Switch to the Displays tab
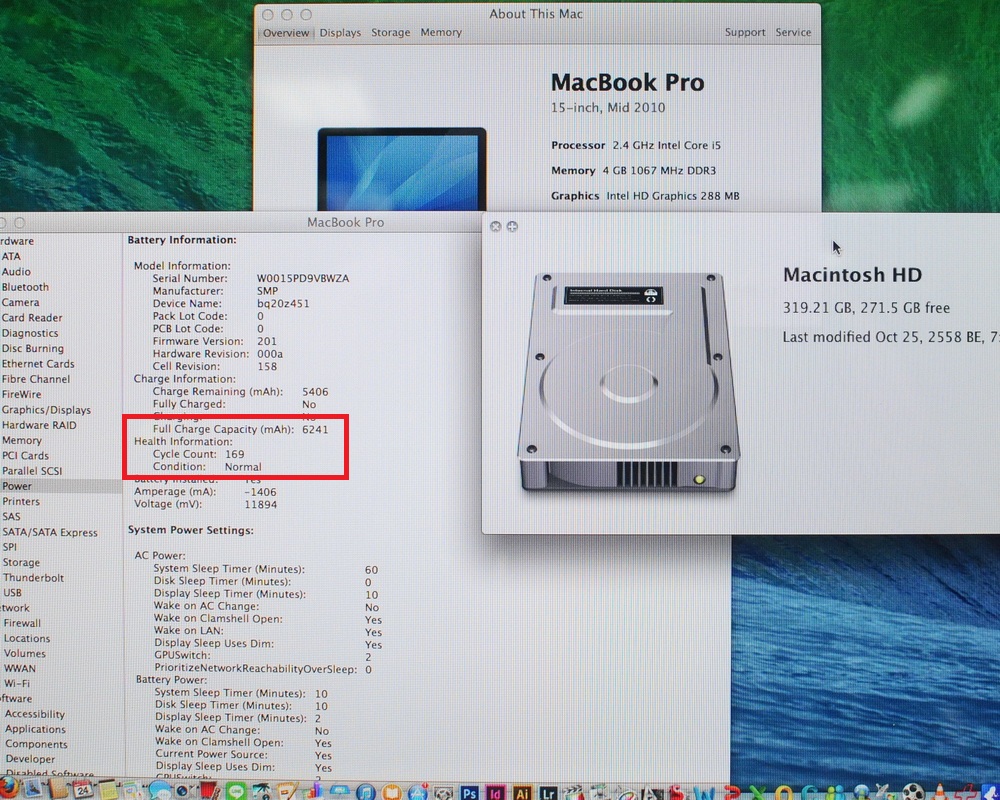Image resolution: width=1000 pixels, height=800 pixels. pyautogui.click(x=340, y=33)
